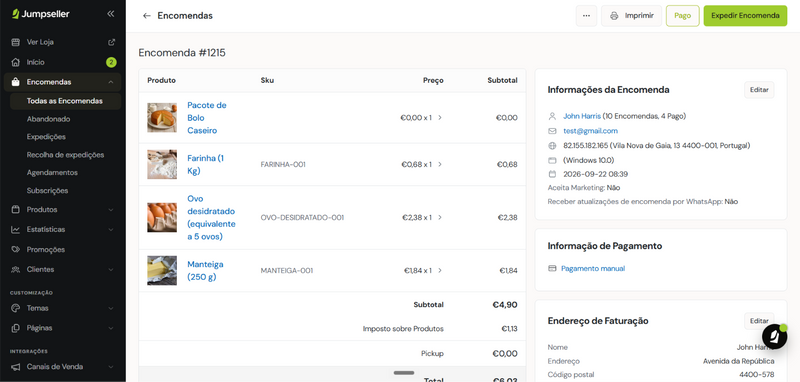Click the MANTEIGA-001 SKU text
Screen dimensions: 800x382
pyautogui.click(x=287, y=270)
